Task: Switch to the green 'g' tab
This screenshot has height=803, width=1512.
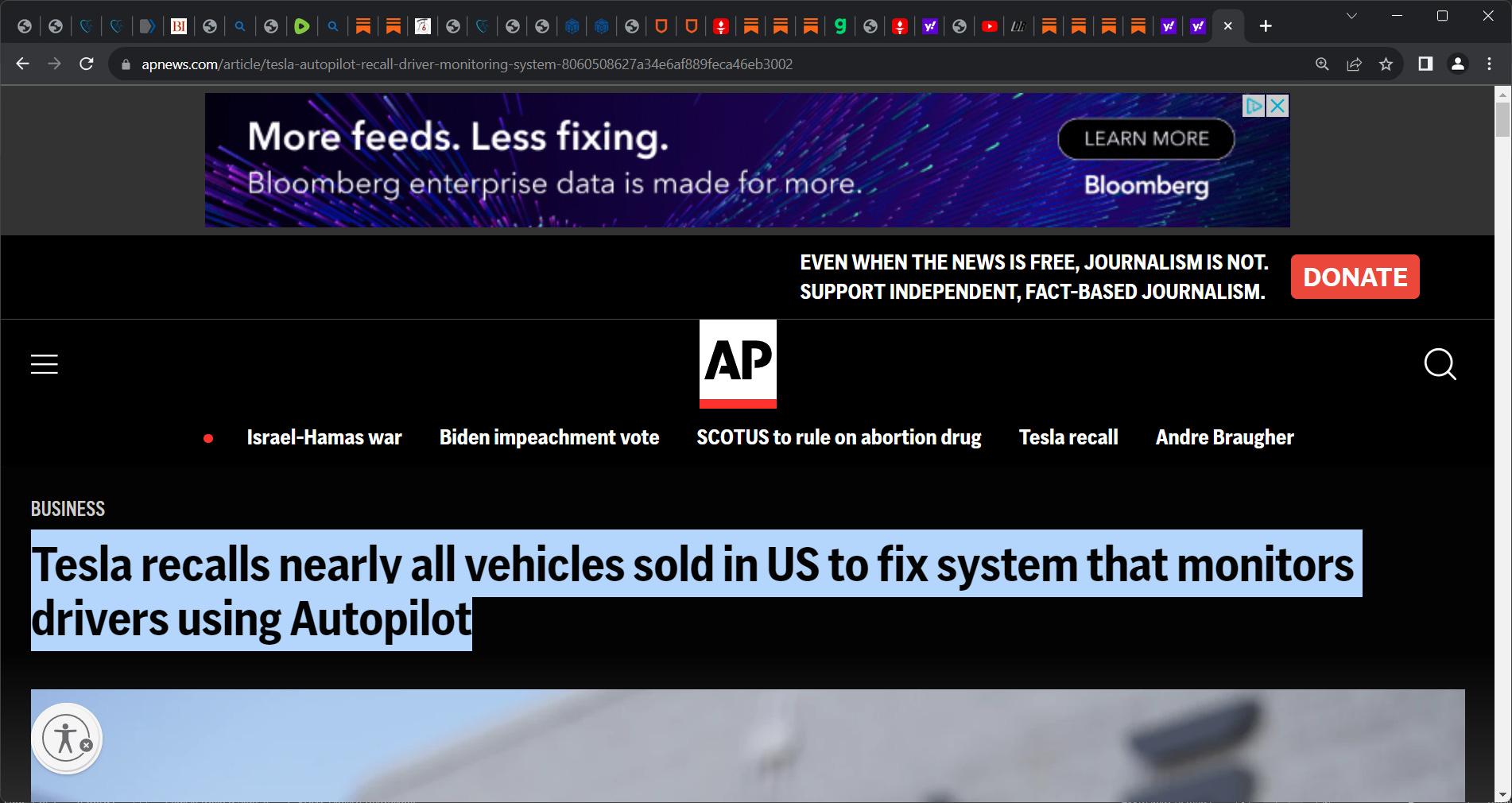Action: click(x=840, y=26)
